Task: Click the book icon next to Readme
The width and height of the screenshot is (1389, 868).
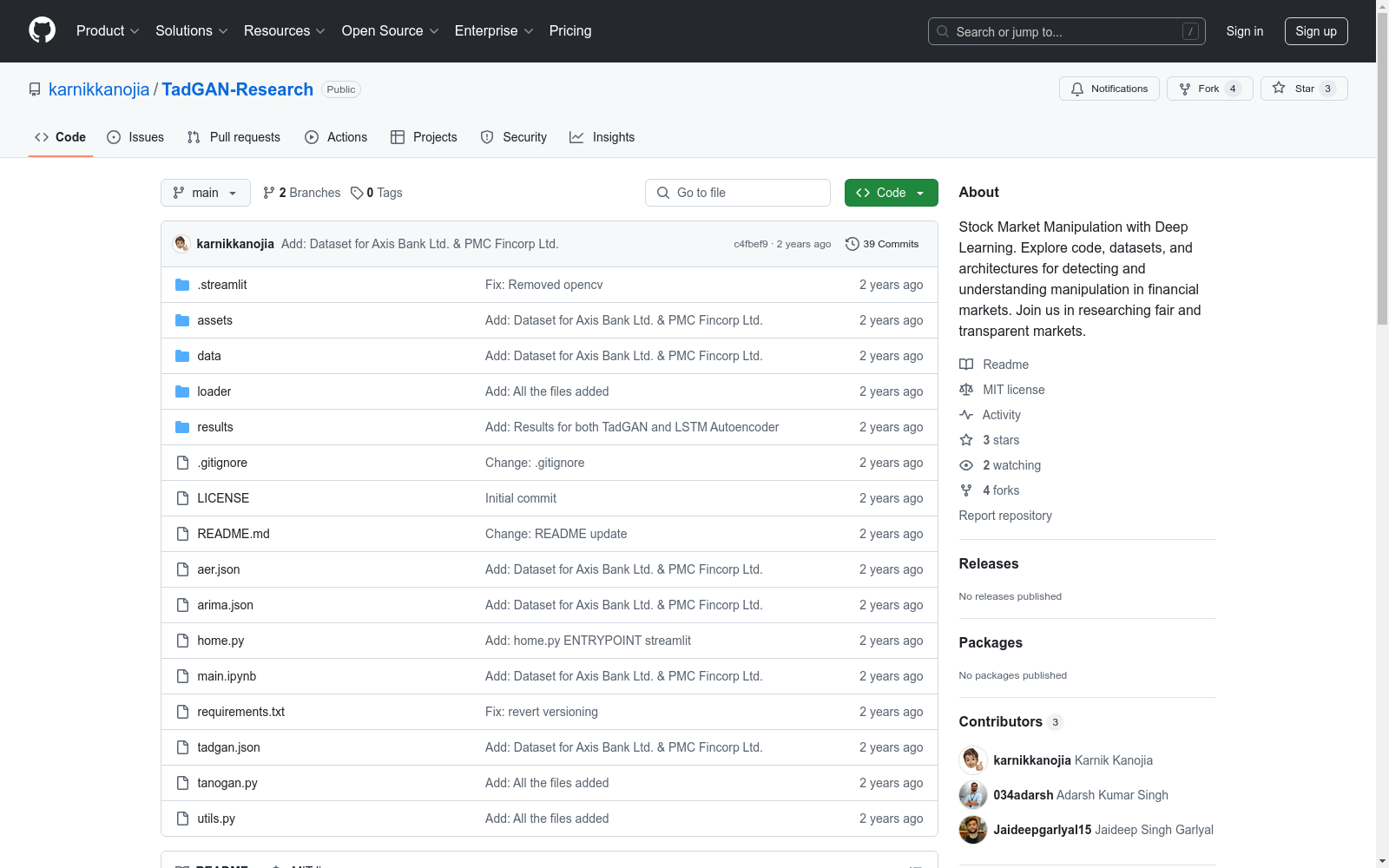Action: click(966, 365)
